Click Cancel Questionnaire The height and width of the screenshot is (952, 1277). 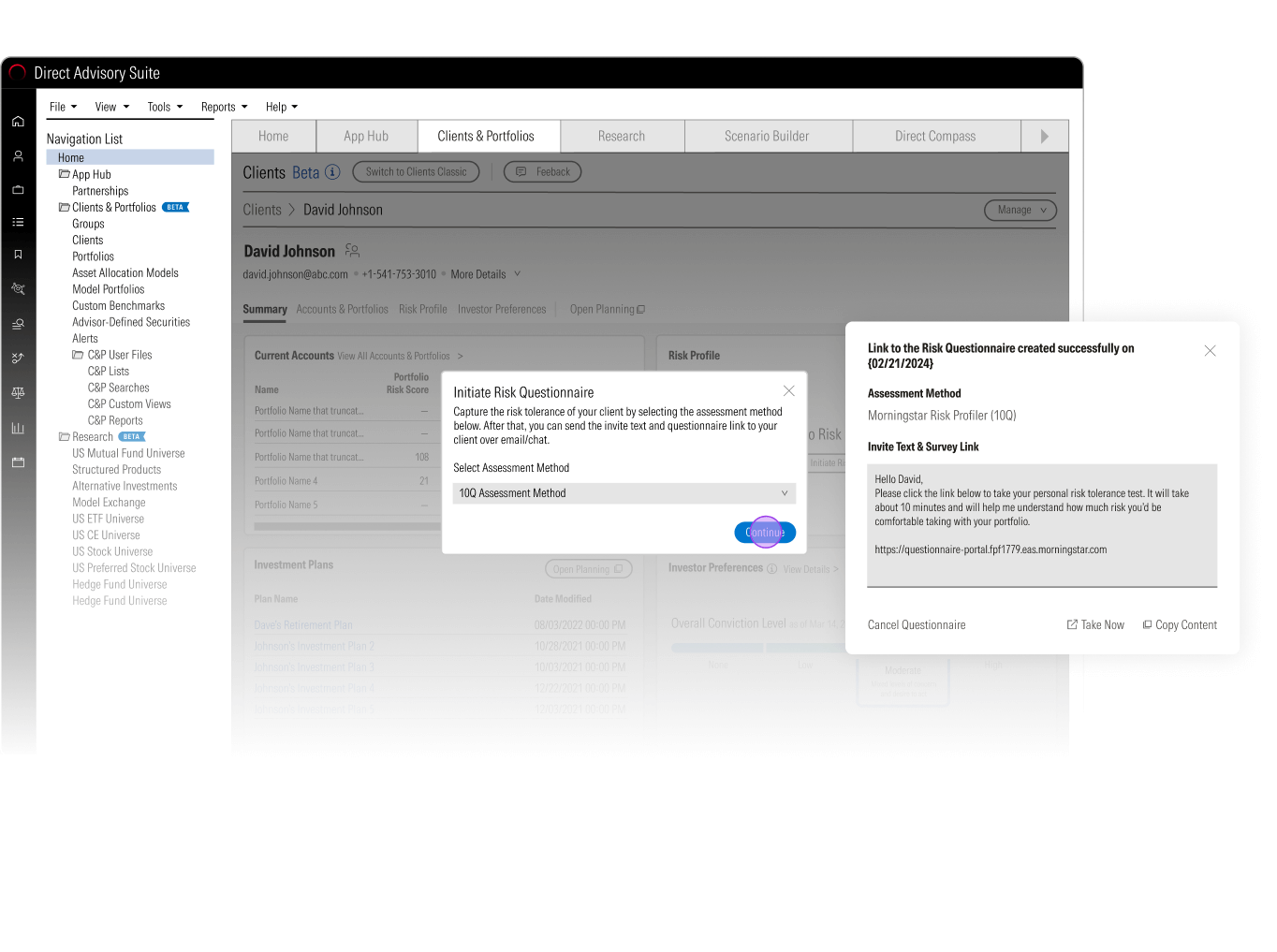916,625
